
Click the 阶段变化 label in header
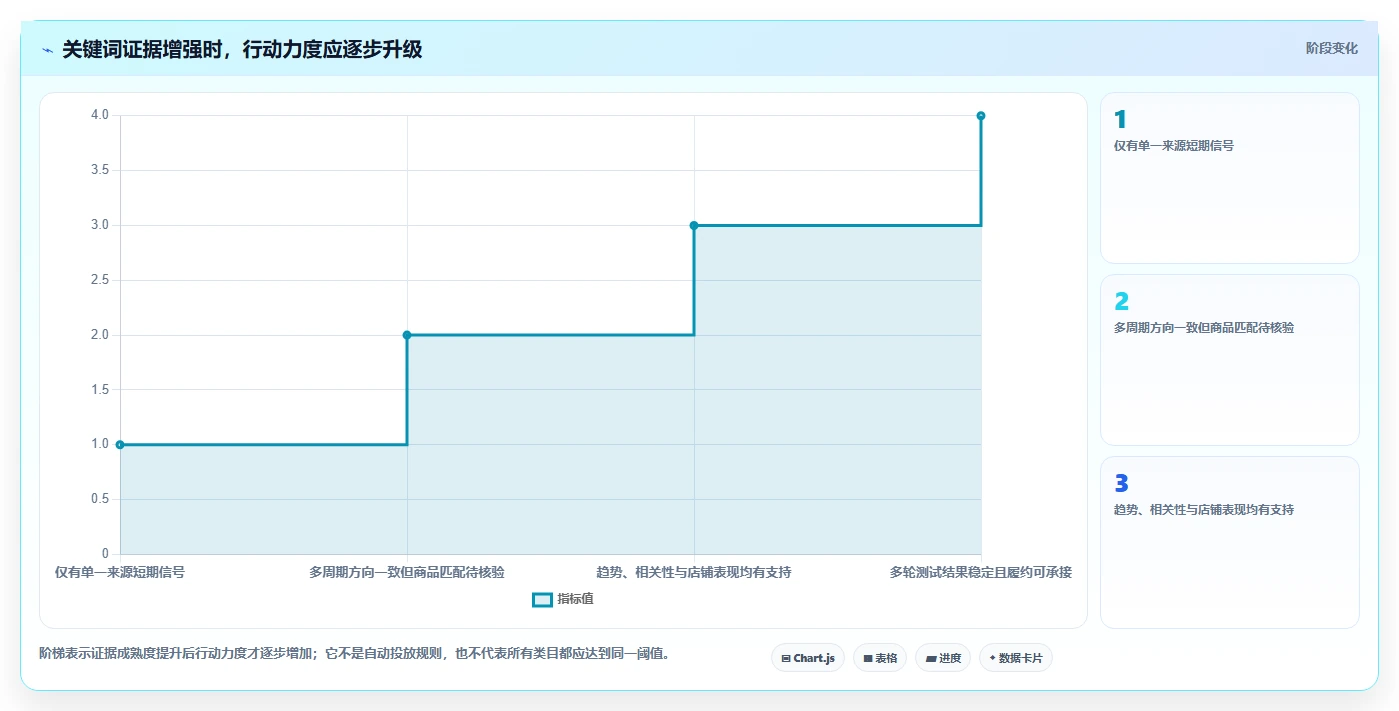1331,48
